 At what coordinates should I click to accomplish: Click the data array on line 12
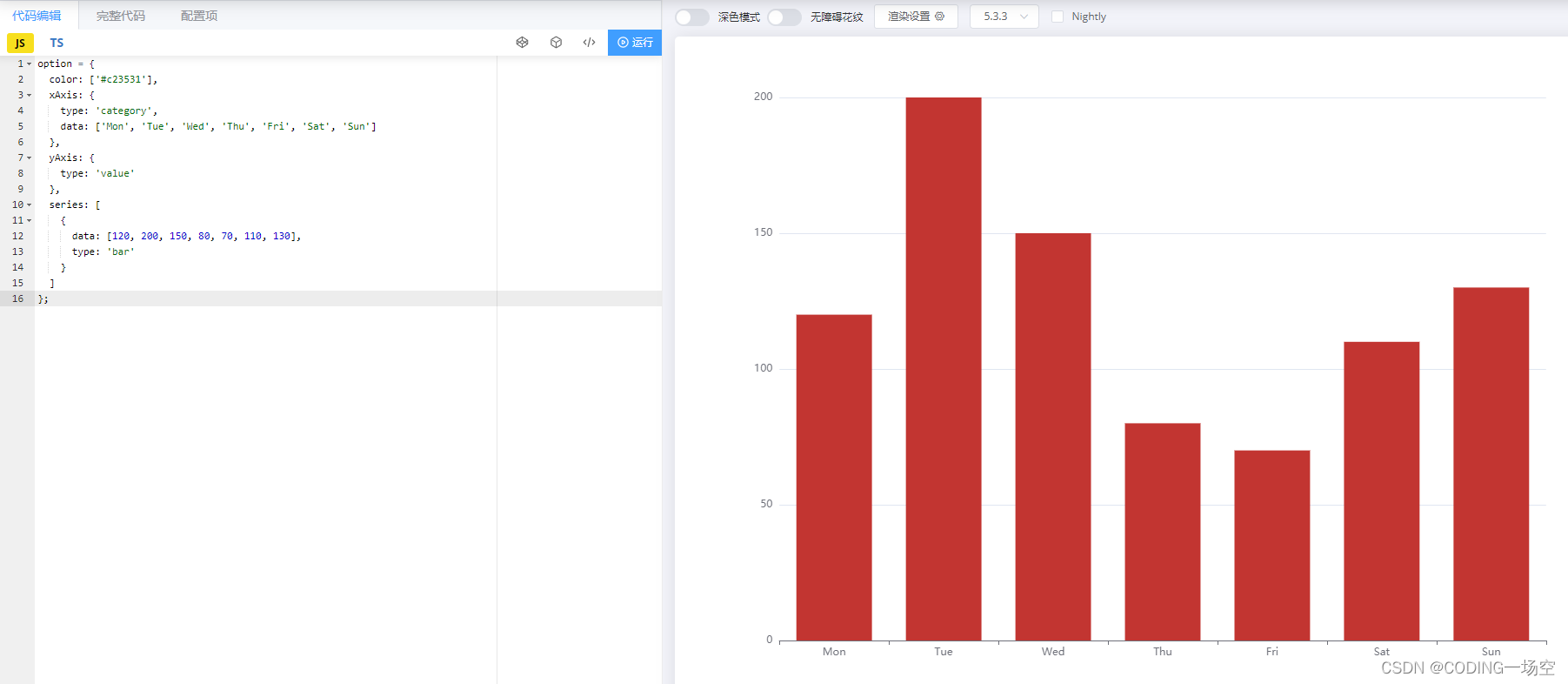click(x=201, y=236)
